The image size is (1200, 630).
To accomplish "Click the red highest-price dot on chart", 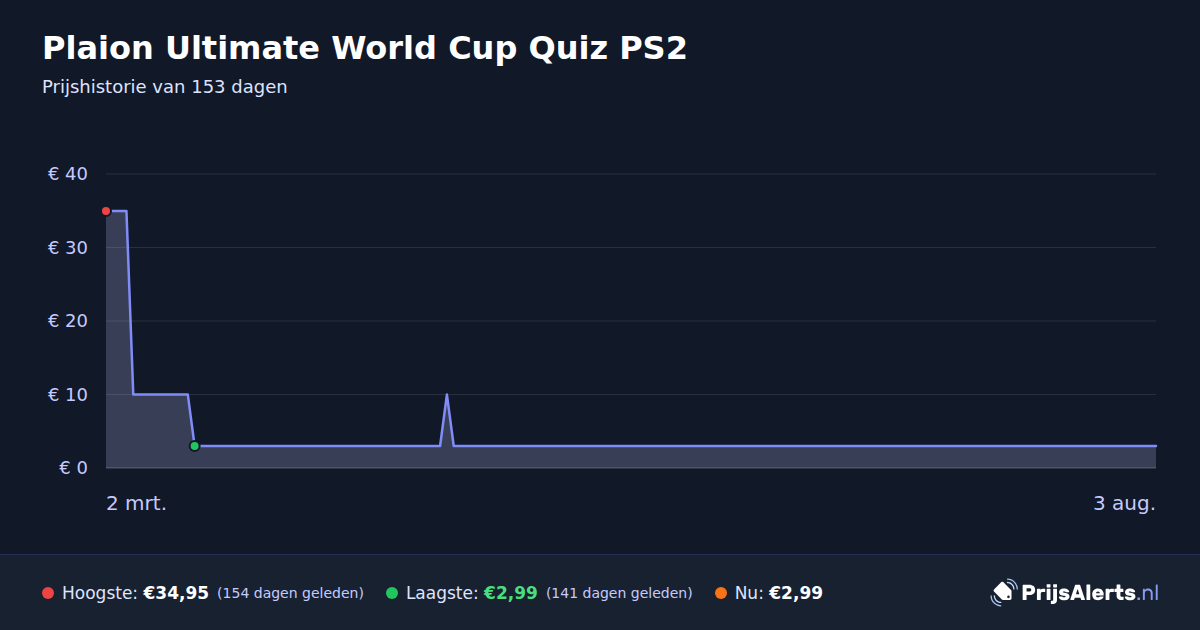I will (106, 211).
